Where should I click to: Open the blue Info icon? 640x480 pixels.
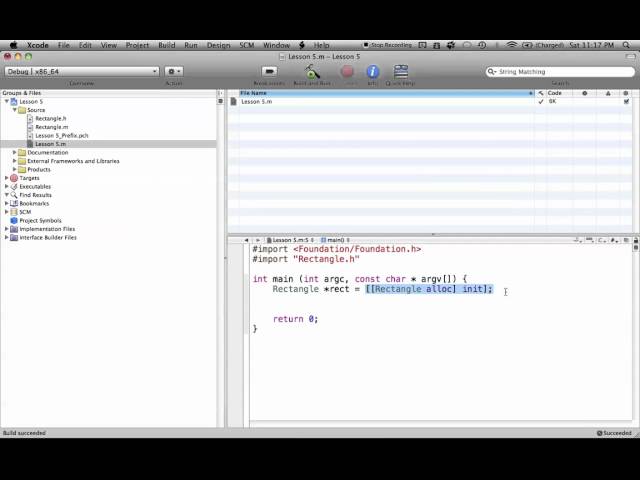click(x=372, y=72)
